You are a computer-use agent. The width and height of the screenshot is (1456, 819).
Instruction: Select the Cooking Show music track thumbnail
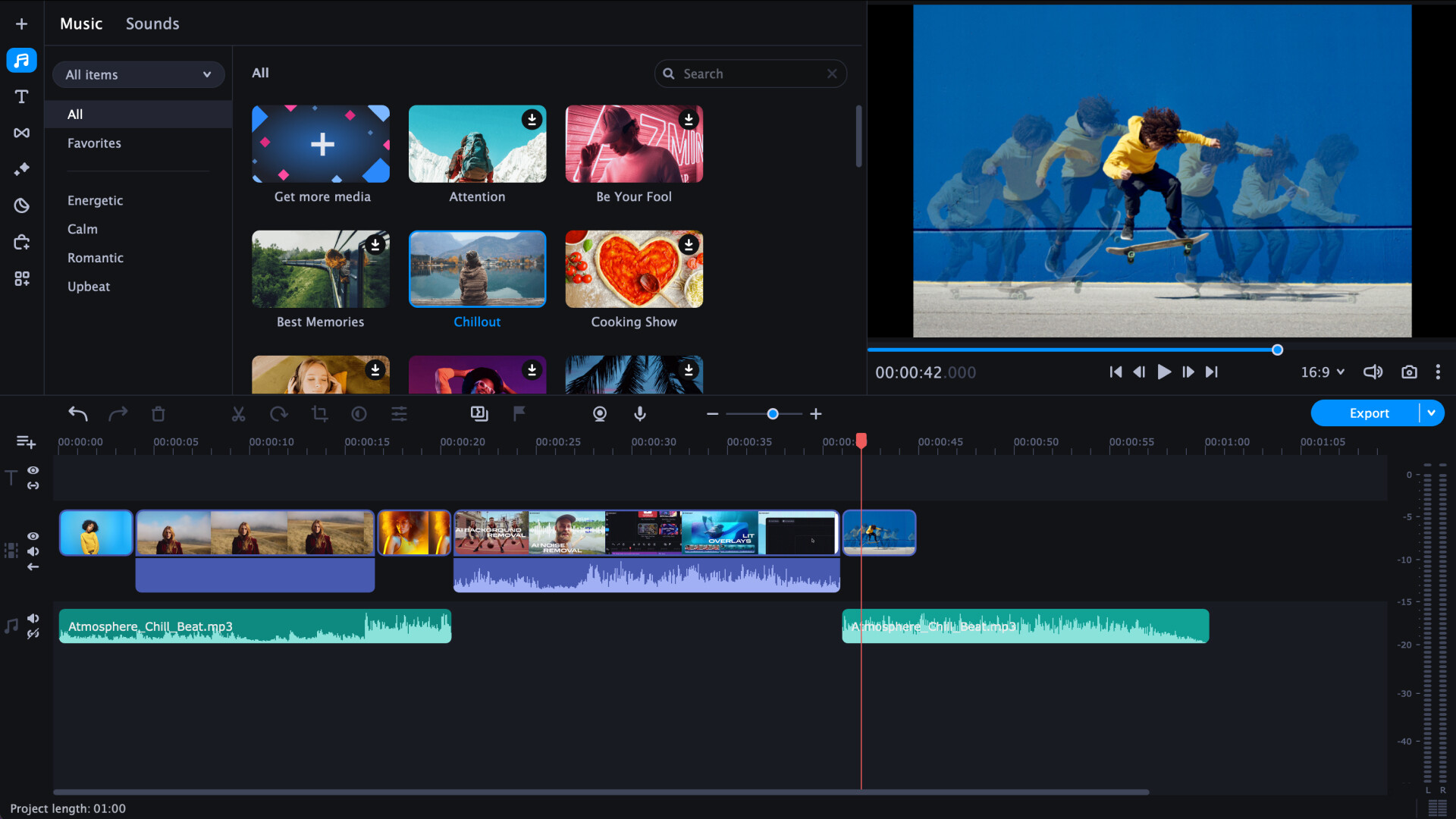coord(634,269)
